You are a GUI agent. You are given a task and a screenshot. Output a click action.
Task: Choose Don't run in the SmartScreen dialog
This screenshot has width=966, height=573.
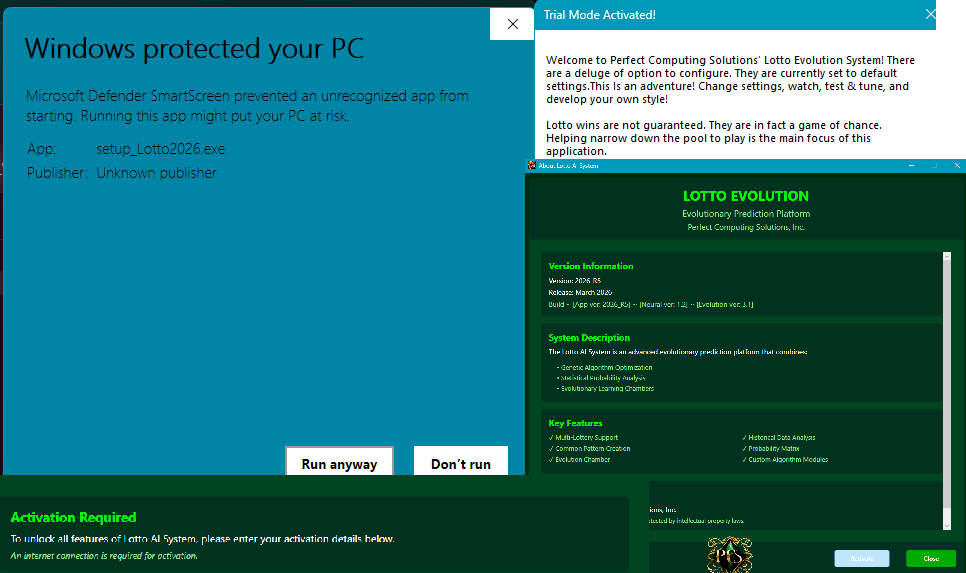click(x=461, y=461)
